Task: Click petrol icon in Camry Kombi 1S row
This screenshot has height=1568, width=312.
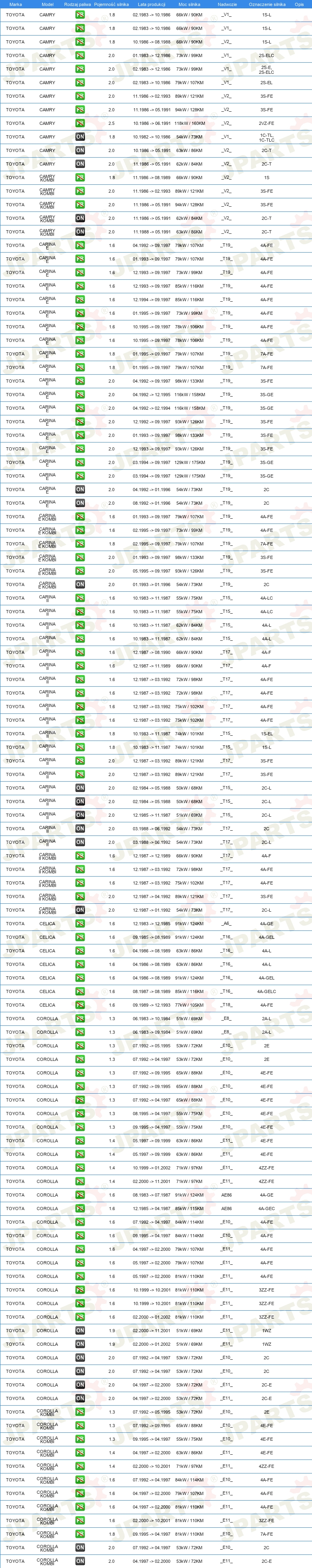Action: pos(80,178)
